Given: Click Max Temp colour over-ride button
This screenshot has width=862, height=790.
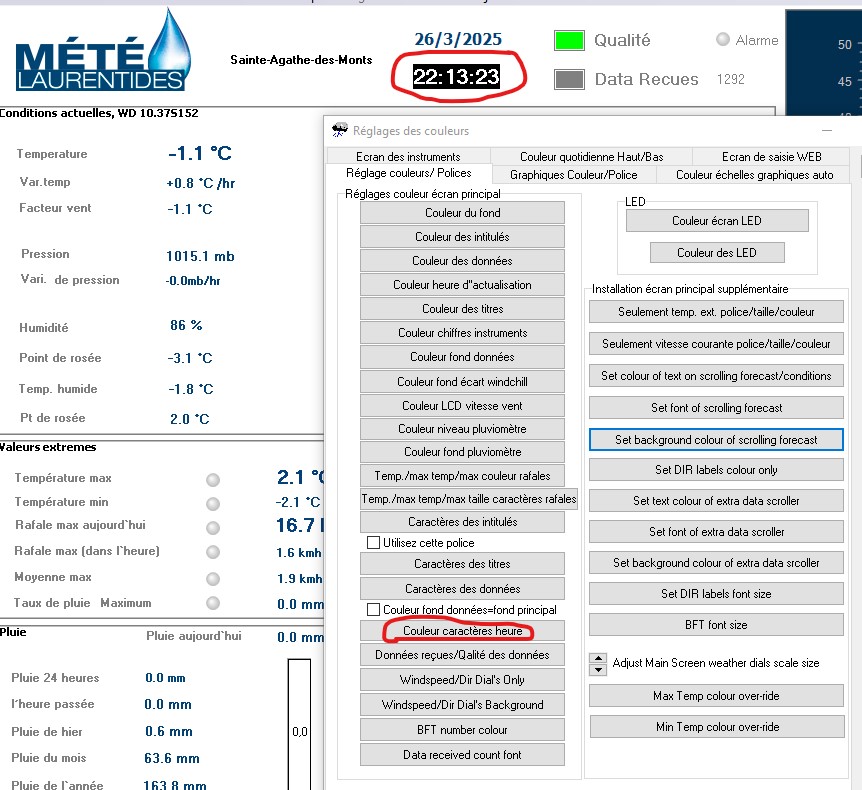Looking at the screenshot, I should (x=716, y=696).
